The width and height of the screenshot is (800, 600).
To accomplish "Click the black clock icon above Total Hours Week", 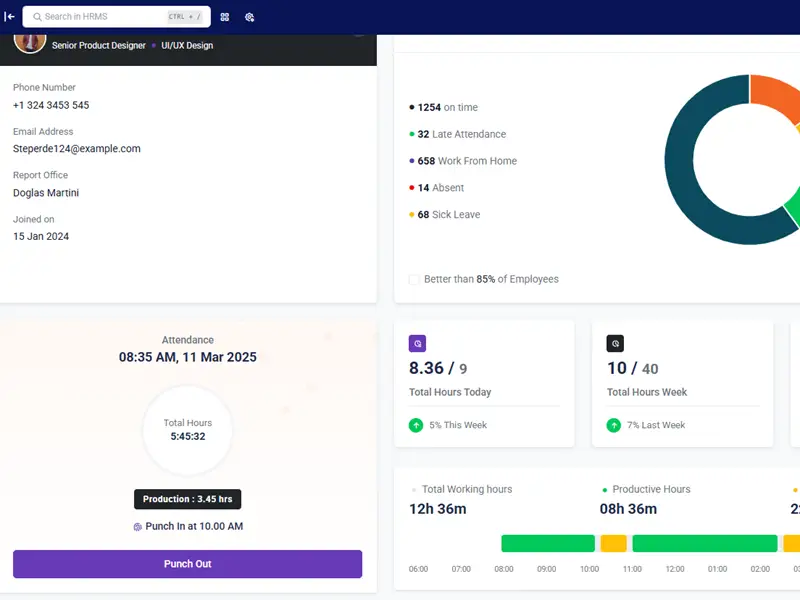I will (x=615, y=343).
